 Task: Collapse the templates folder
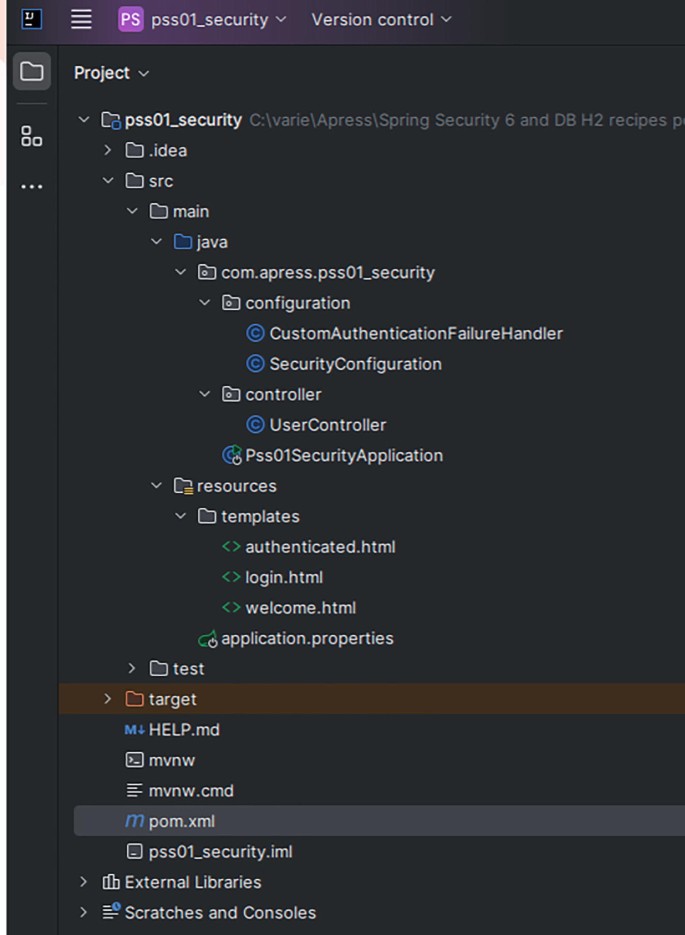(180, 517)
